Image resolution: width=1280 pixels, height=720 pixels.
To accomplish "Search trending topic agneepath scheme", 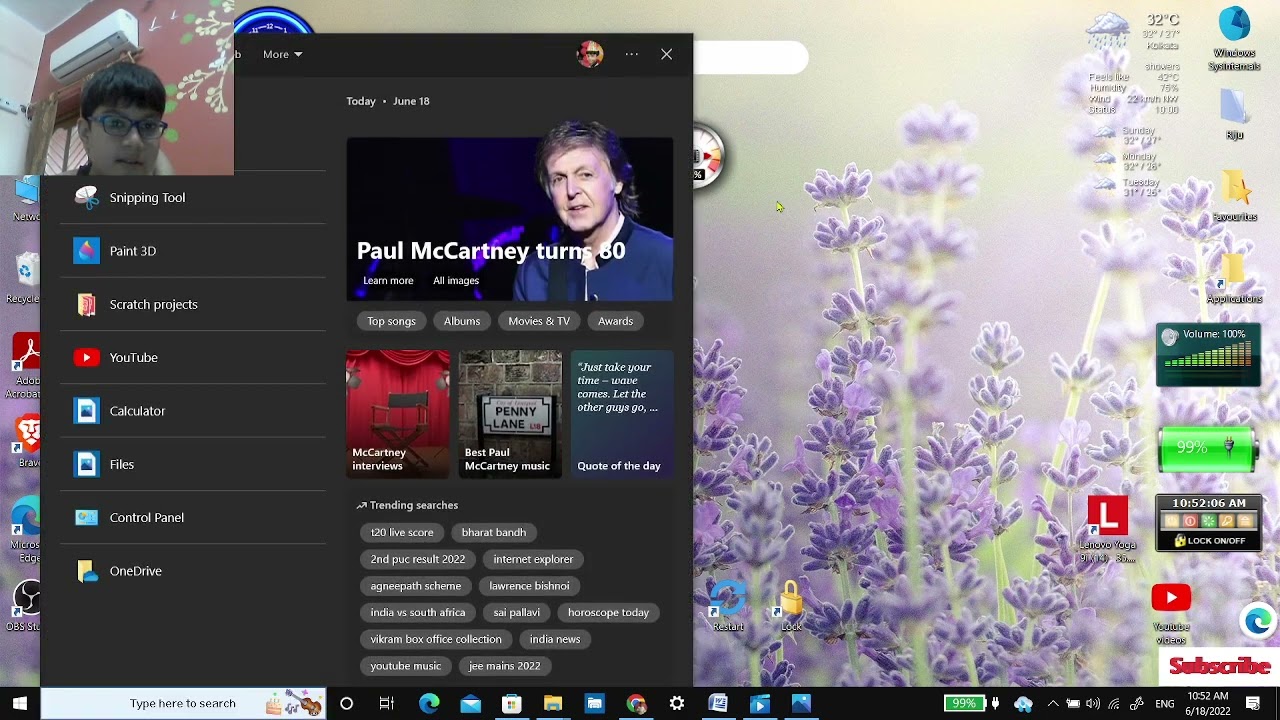I will coord(416,586).
